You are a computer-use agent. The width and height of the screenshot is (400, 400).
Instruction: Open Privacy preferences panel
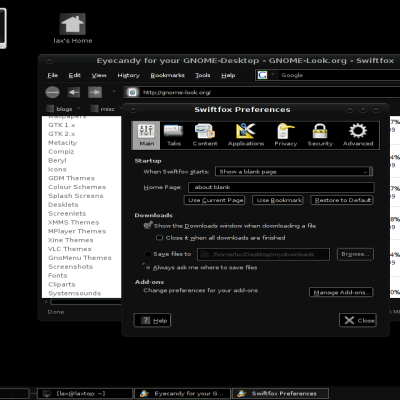point(286,135)
